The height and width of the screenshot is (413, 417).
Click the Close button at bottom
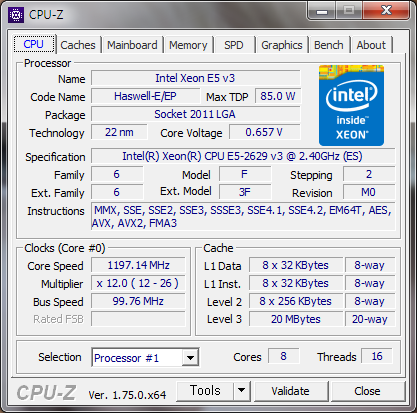coord(367,391)
